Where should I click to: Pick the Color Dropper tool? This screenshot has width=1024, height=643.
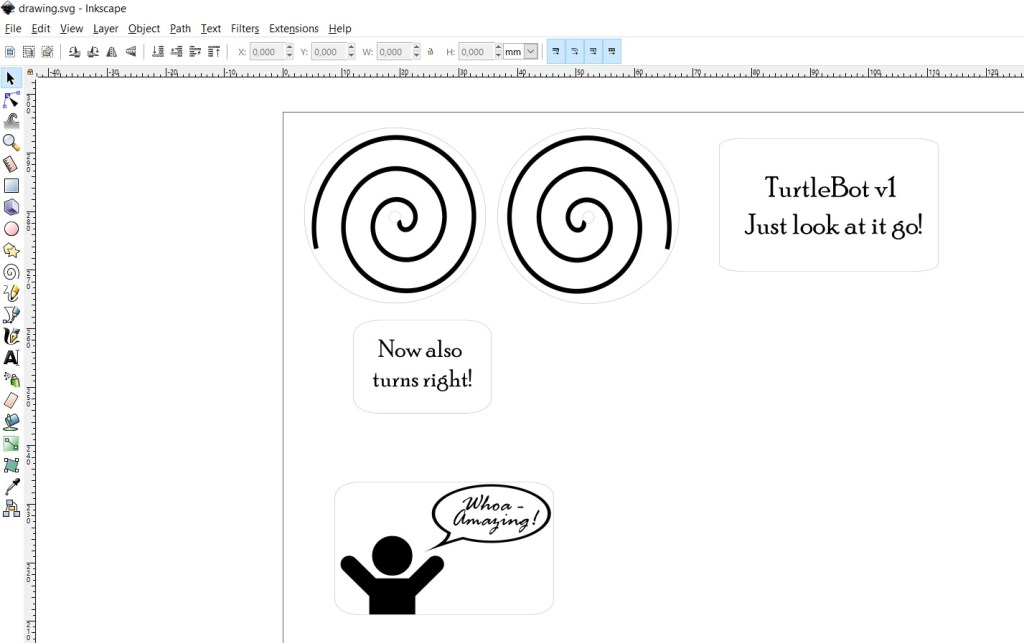pyautogui.click(x=11, y=487)
